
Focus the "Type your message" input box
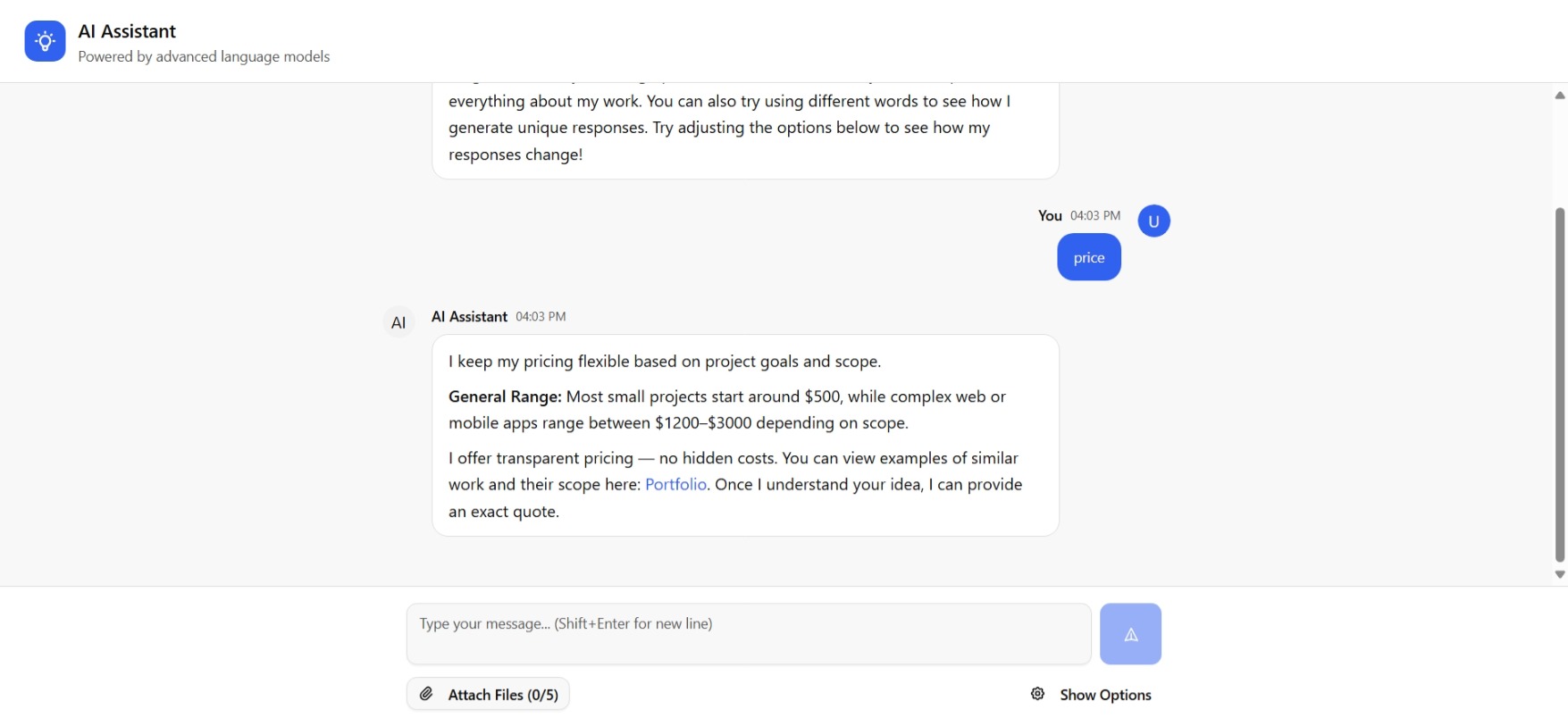(x=748, y=633)
